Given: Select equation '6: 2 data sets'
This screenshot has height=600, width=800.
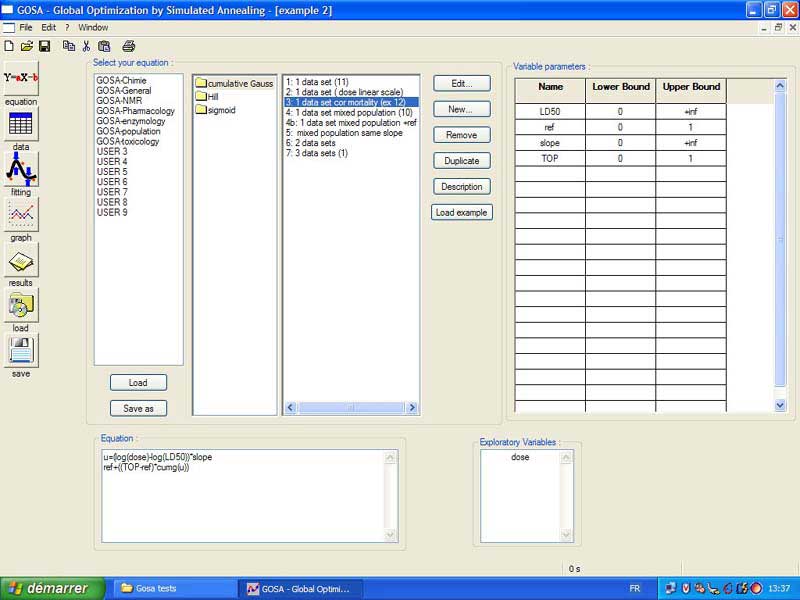Looking at the screenshot, I should (x=311, y=143).
